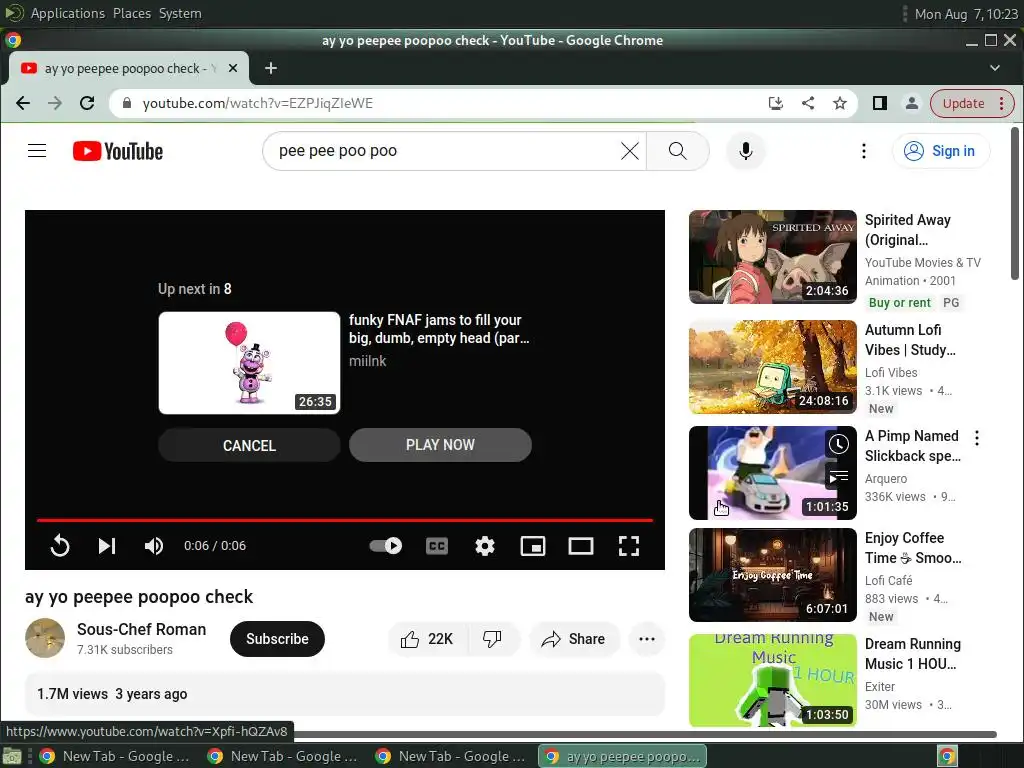Add Pimp Named Slickback to Watch later
Image resolution: width=1024 pixels, height=768 pixels.
839,445
